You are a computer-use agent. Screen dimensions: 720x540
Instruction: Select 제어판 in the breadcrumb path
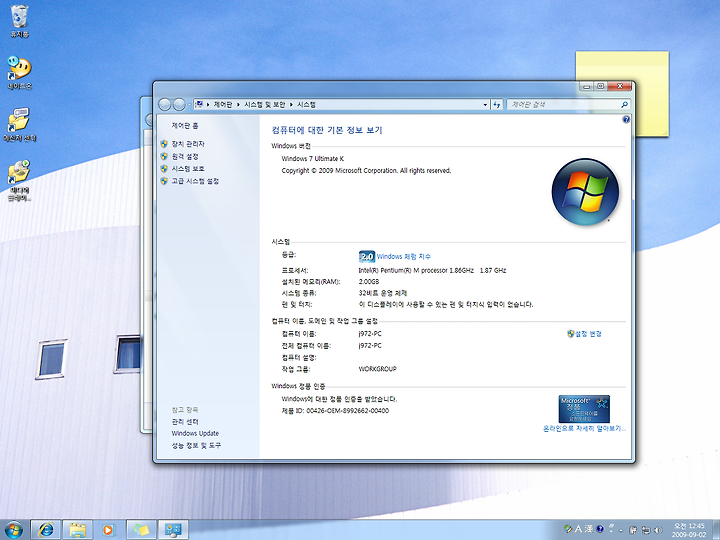tap(223, 105)
